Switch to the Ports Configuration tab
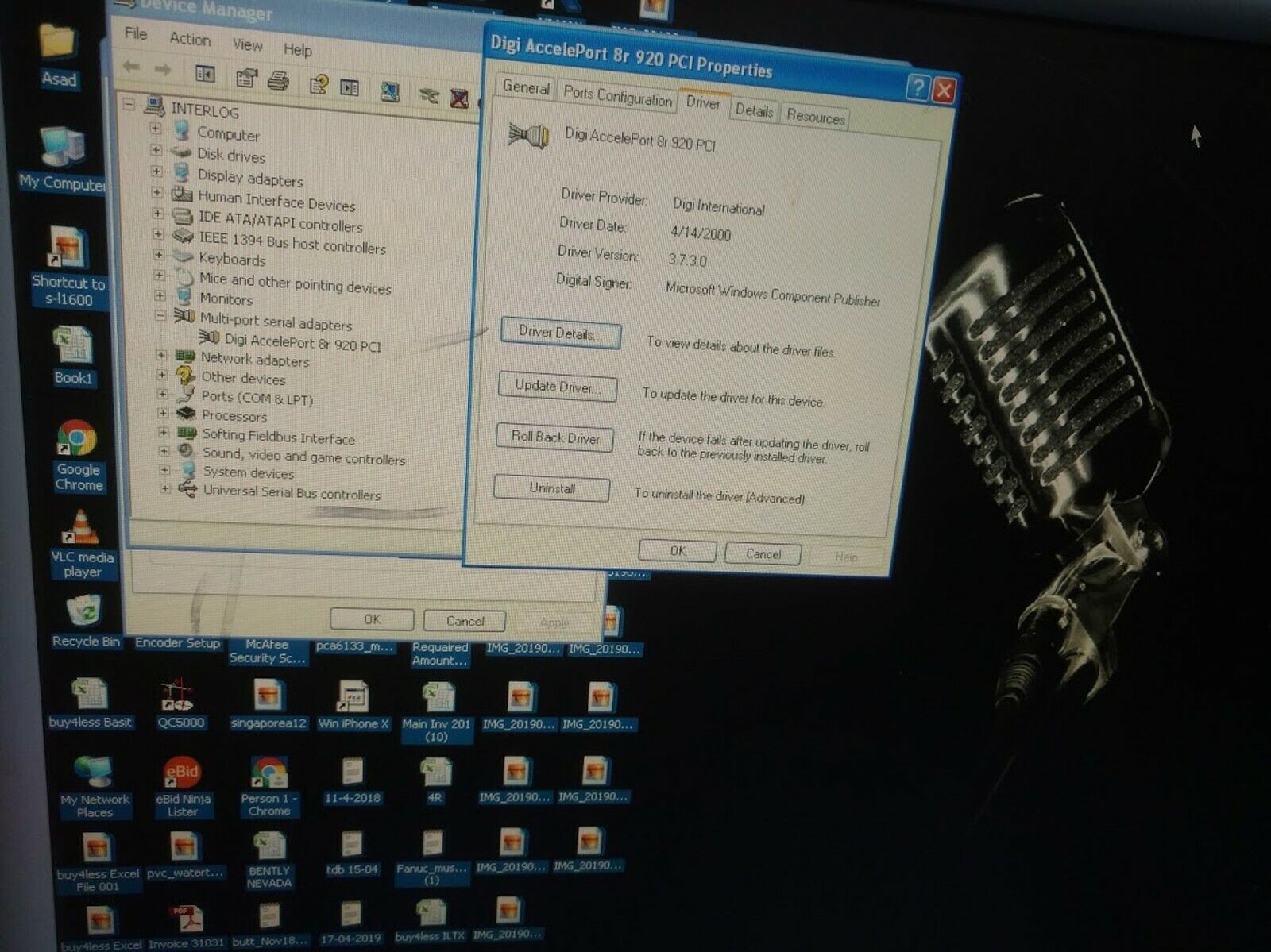 pyautogui.click(x=617, y=96)
